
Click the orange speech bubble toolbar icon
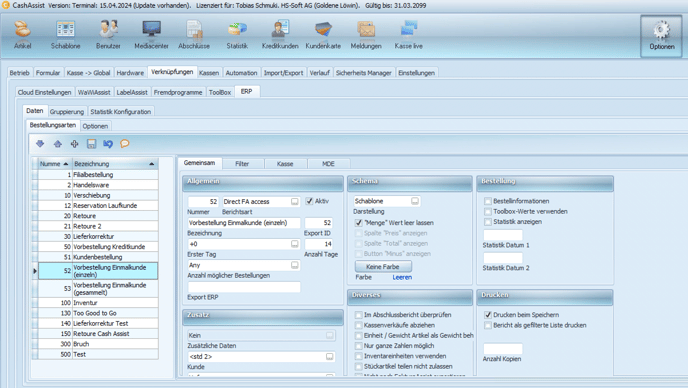pyautogui.click(x=125, y=144)
